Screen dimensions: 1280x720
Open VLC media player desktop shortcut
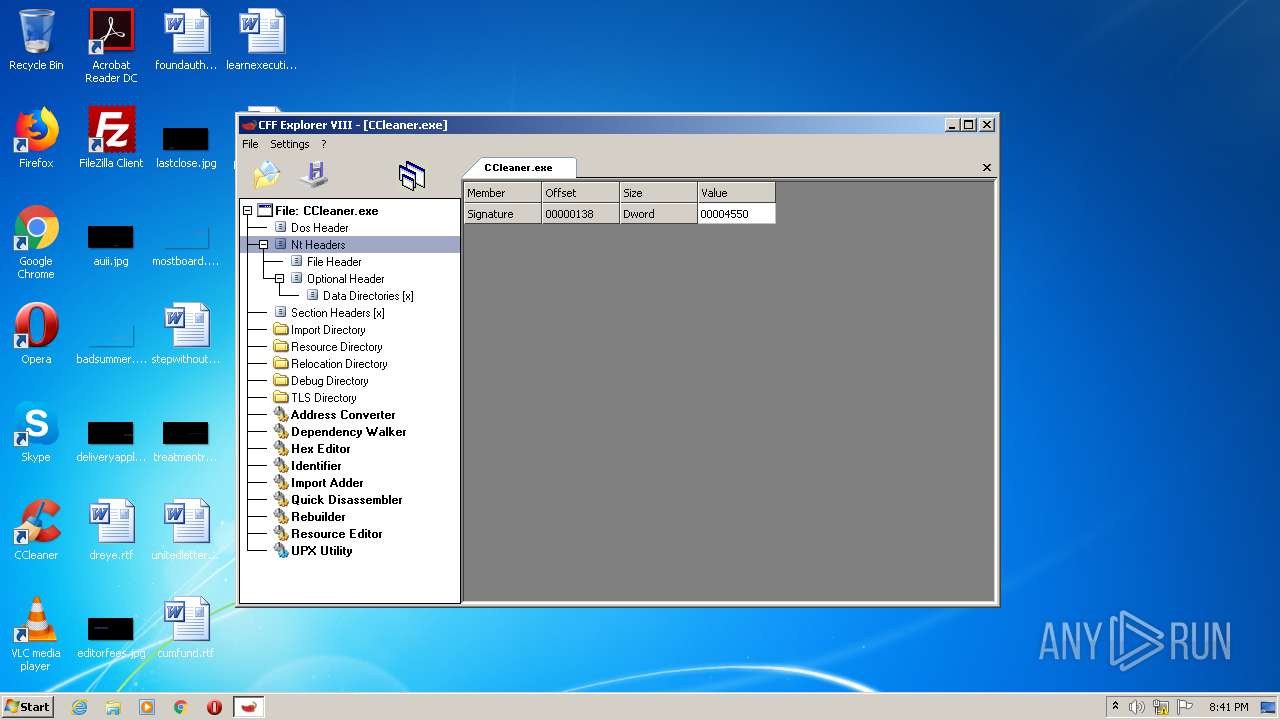(36, 634)
